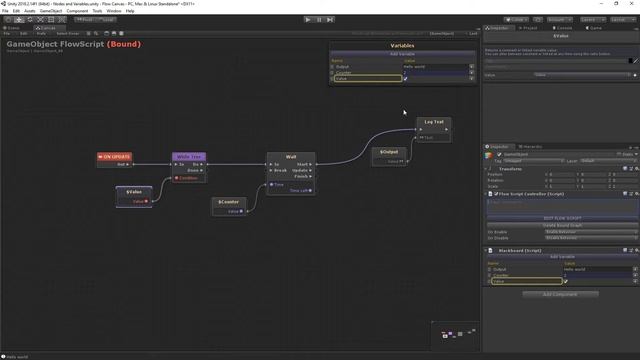The height and width of the screenshot is (360, 640).
Task: Toggle Pivot/Center handle position
Action: (85, 20)
